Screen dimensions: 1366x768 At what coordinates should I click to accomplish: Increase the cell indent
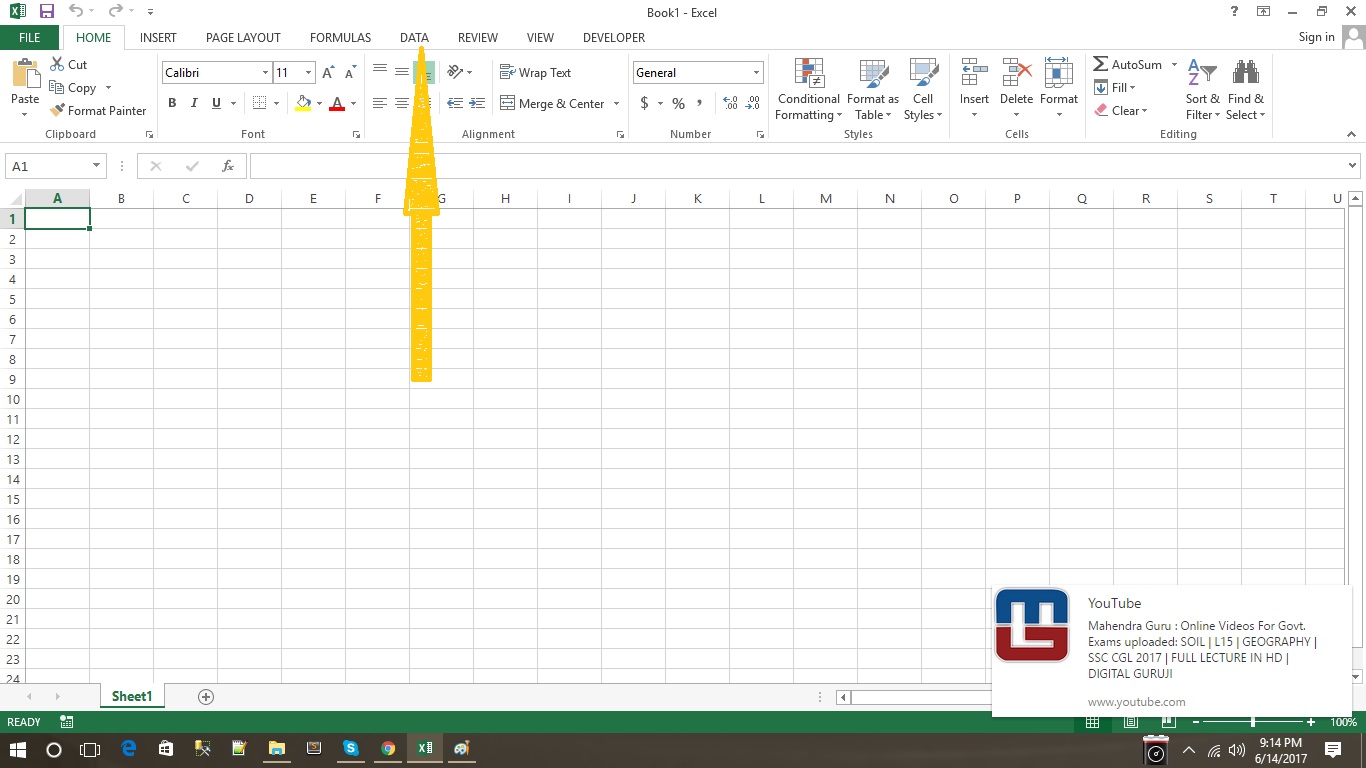tap(477, 103)
